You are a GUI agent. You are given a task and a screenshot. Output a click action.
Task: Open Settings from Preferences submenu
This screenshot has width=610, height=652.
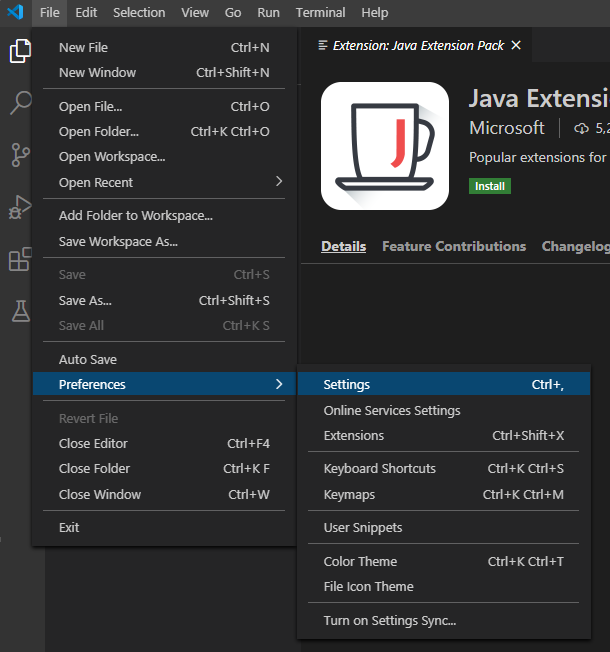tap(444, 384)
